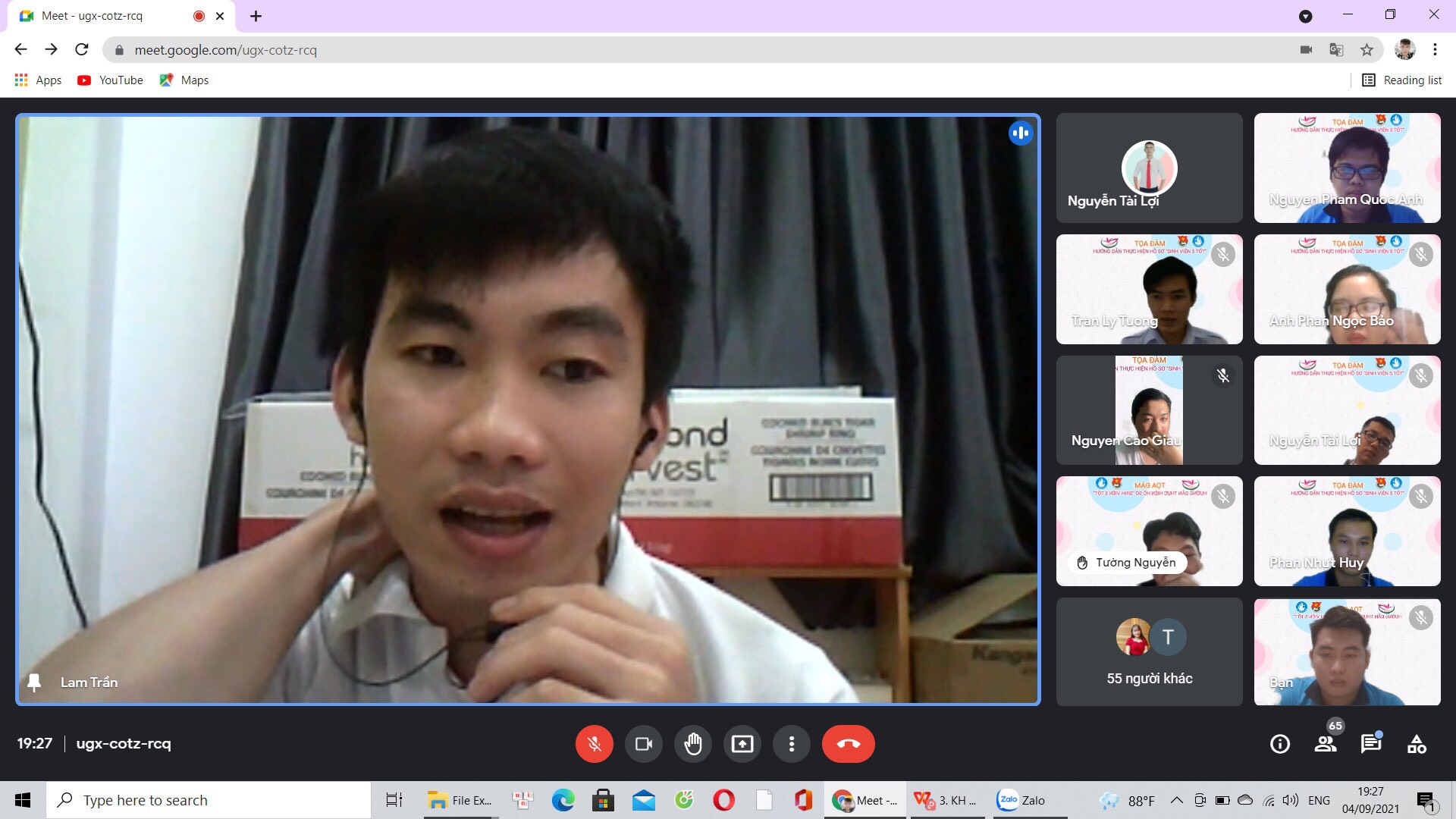Open meeting details info icon
This screenshot has height=819, width=1456.
point(1279,744)
